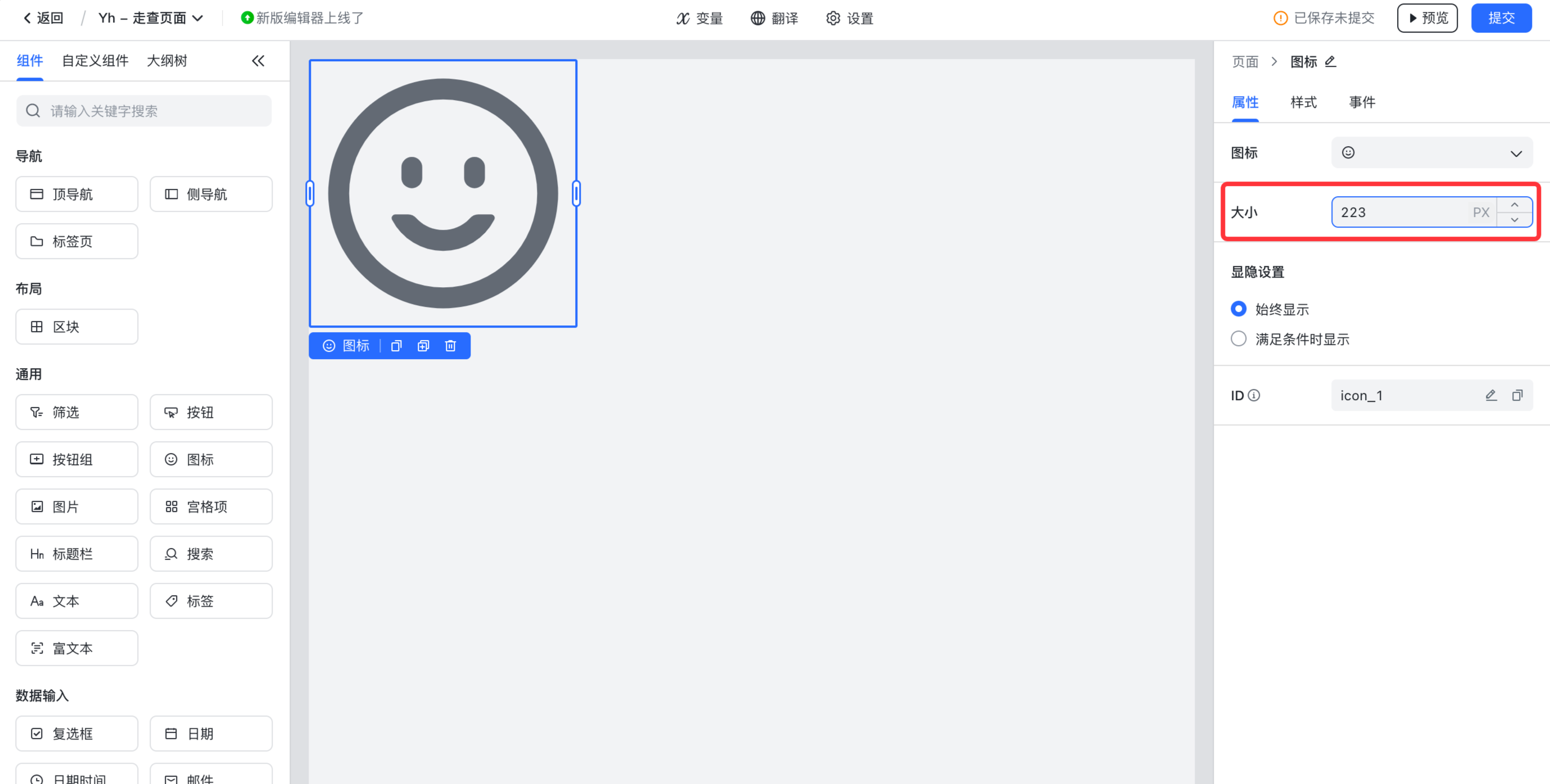Show the ID info tooltip icon
This screenshot has width=1550, height=784.
tap(1254, 395)
